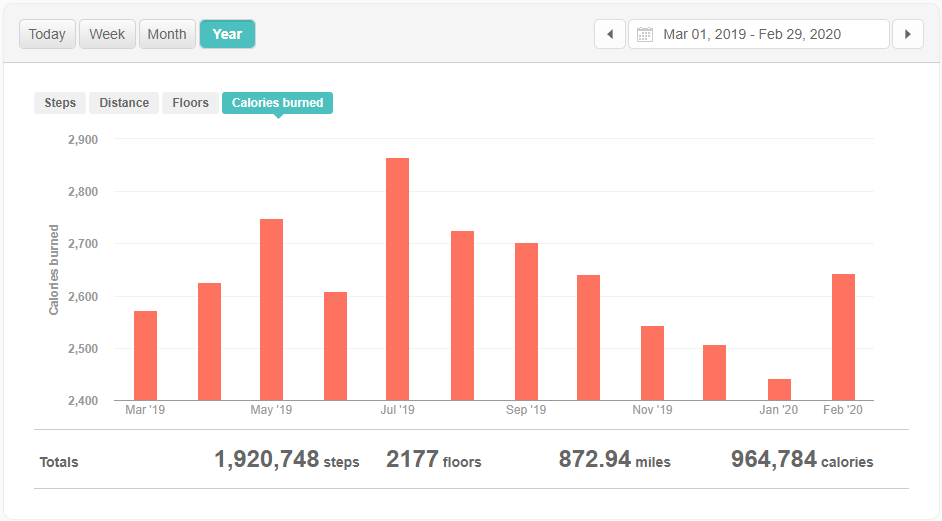This screenshot has width=942, height=521.
Task: Click the July 2019 bar
Action: pyautogui.click(x=398, y=279)
